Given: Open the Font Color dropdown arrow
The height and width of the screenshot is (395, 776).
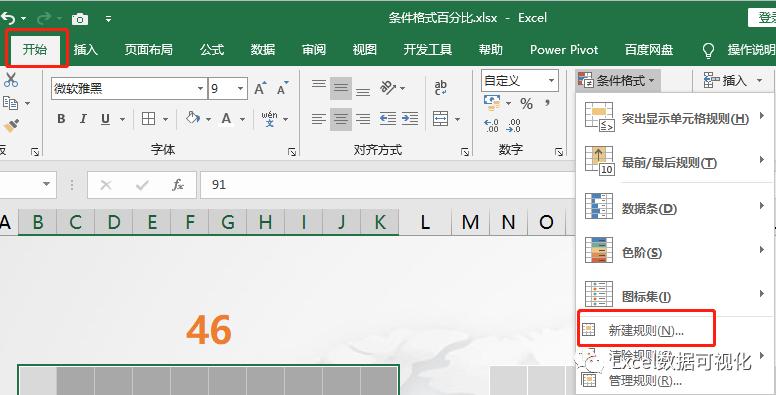Looking at the screenshot, I should coord(242,119).
